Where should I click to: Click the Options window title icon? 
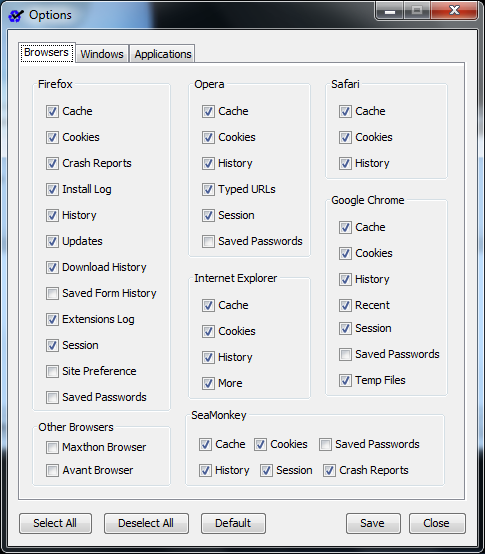(16, 16)
